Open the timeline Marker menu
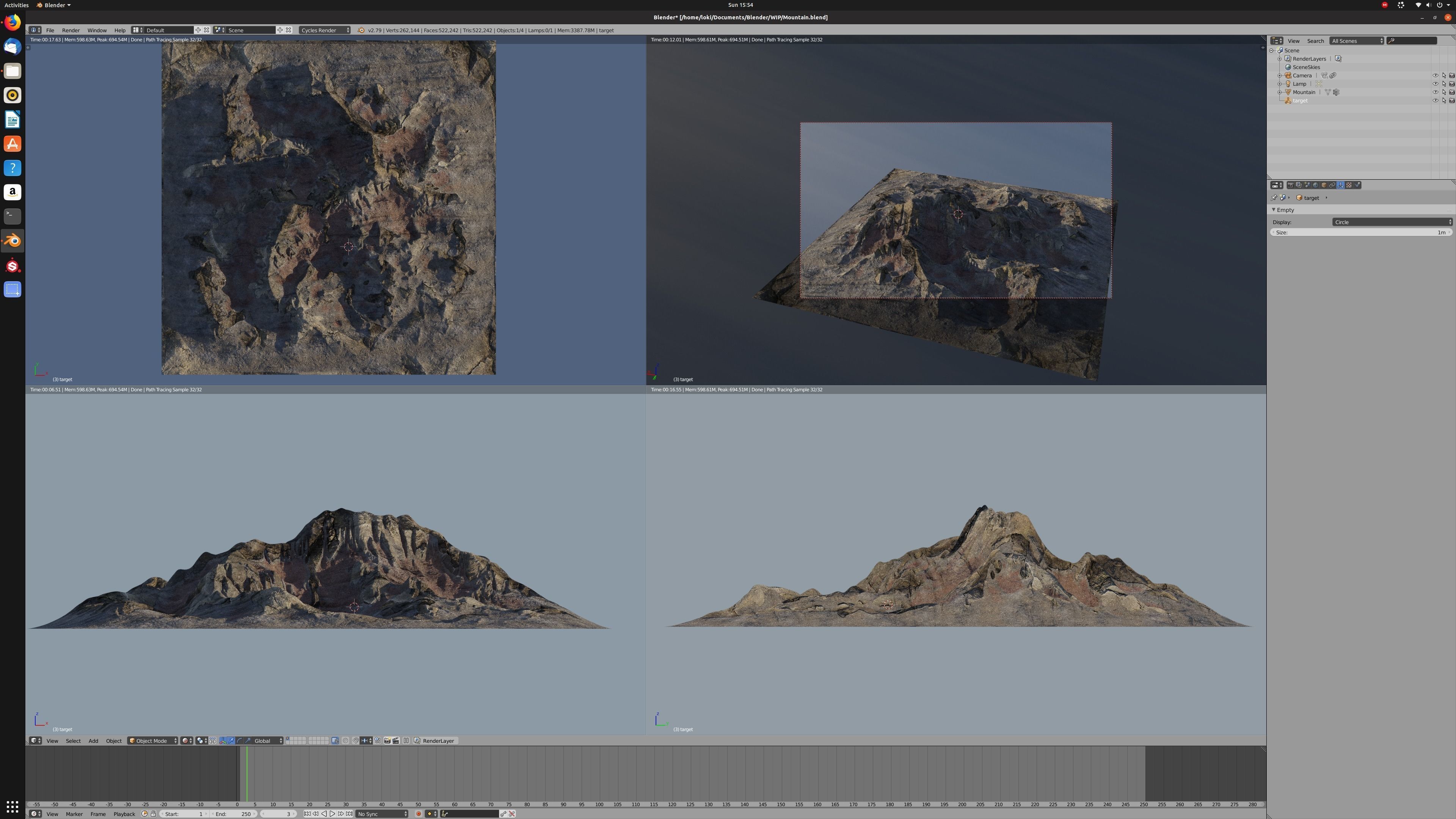The height and width of the screenshot is (819, 1456). pyautogui.click(x=74, y=814)
